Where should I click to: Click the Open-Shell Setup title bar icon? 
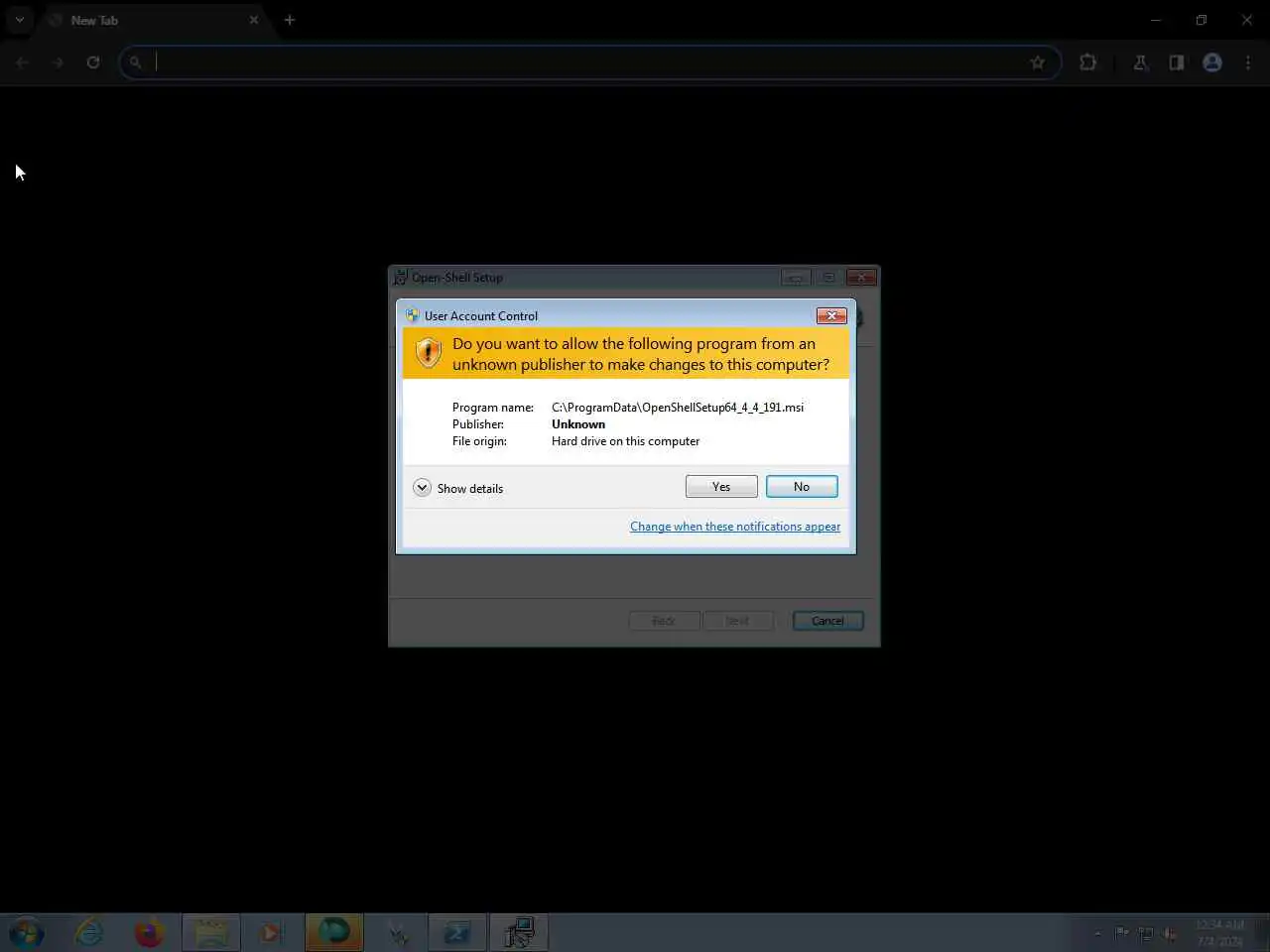tap(401, 278)
